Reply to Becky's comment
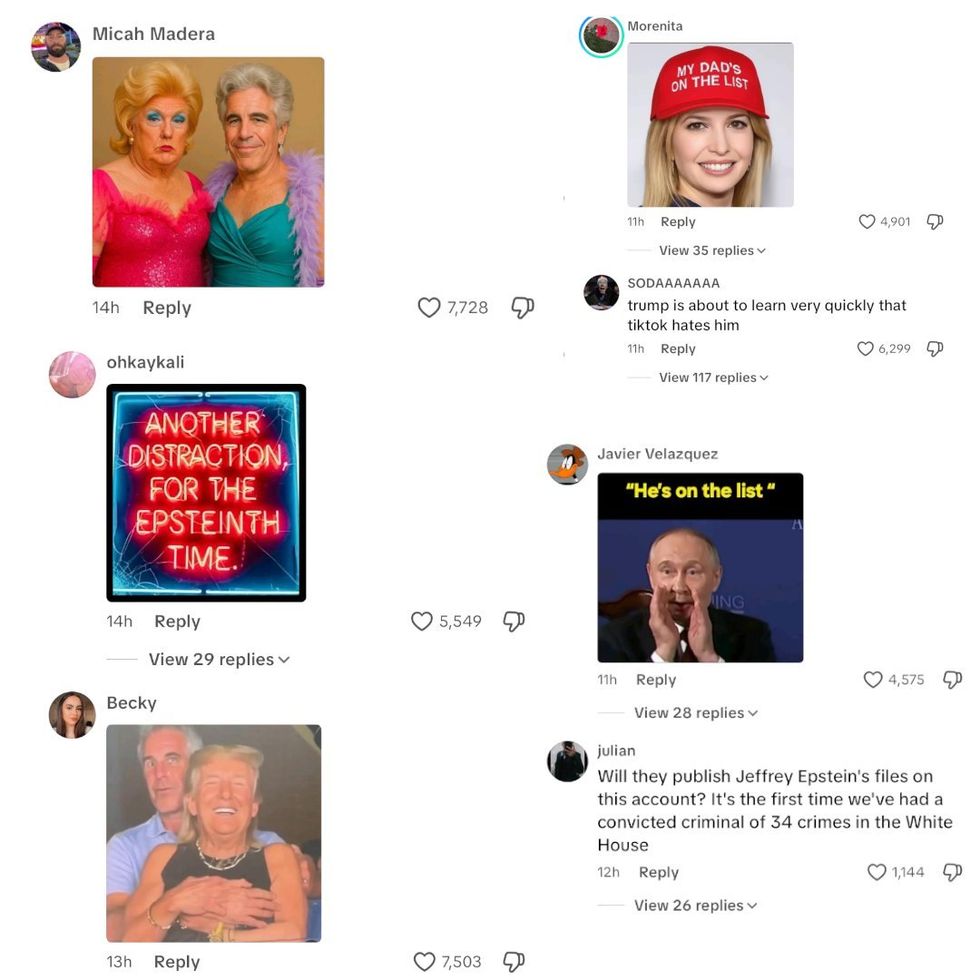 pyautogui.click(x=177, y=961)
